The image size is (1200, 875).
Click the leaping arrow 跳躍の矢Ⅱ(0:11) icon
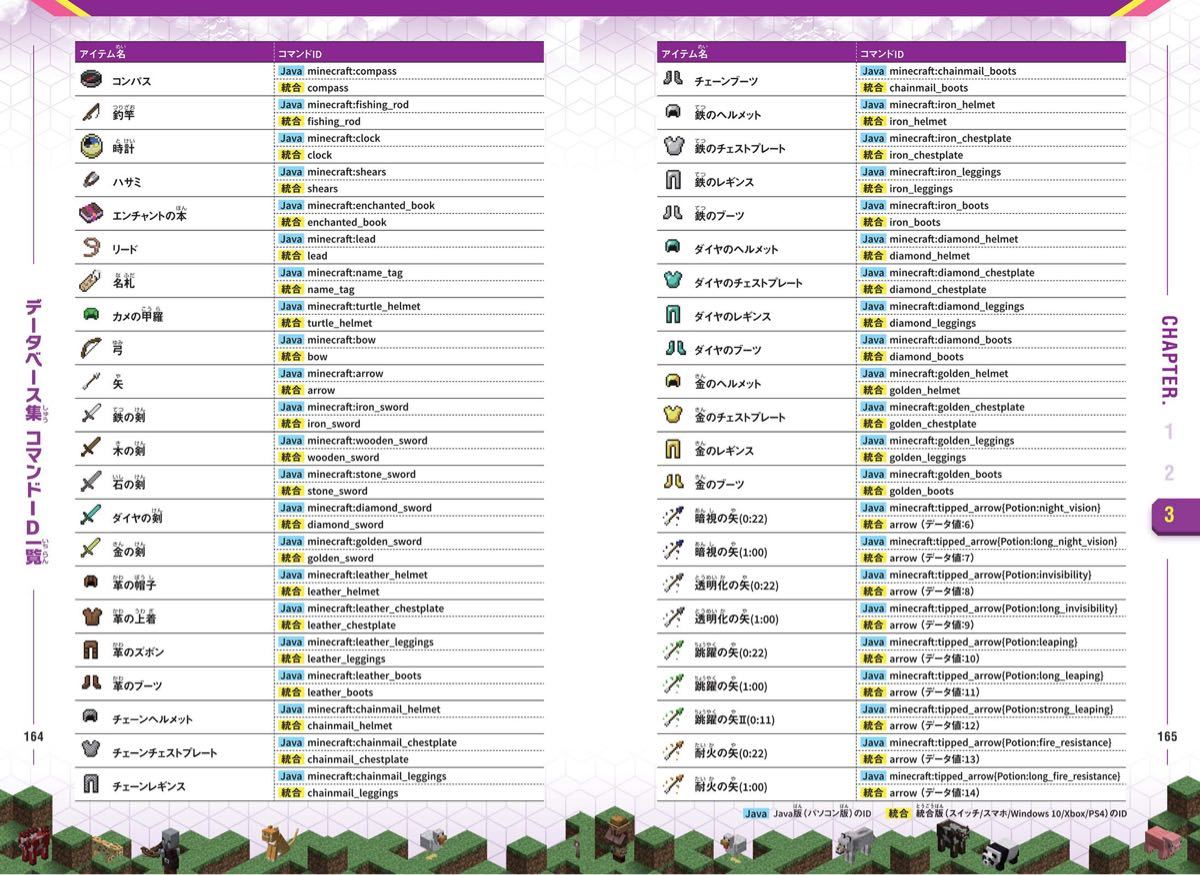pos(672,718)
